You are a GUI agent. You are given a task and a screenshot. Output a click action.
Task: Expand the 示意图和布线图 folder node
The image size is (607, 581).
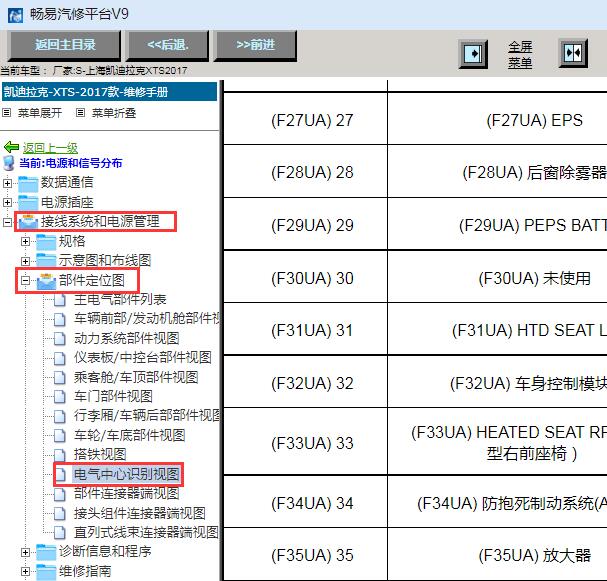[25, 261]
